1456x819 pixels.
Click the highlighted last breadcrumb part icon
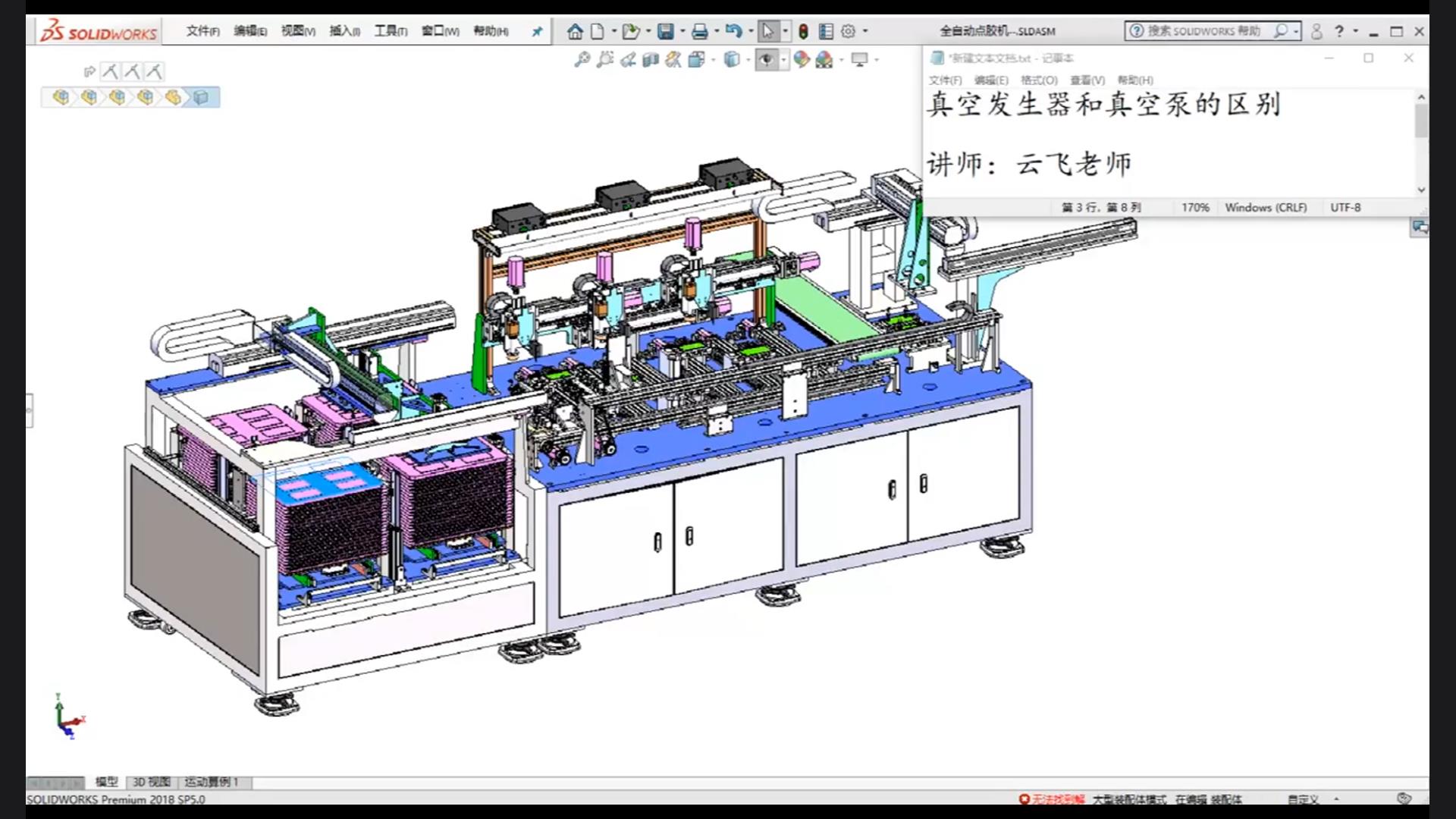pos(201,97)
